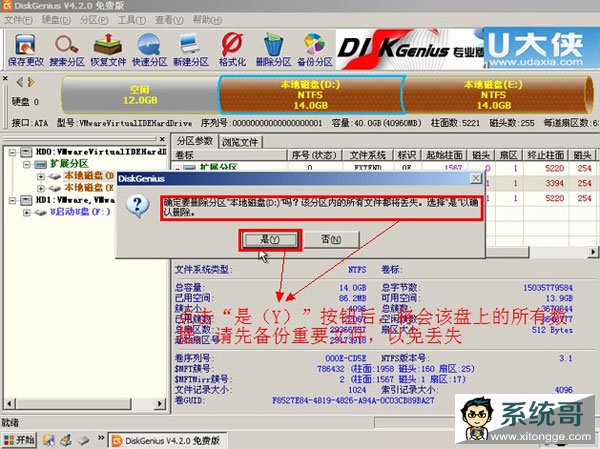Open the 分区(P) menu
The image size is (600, 449).
tap(94, 20)
